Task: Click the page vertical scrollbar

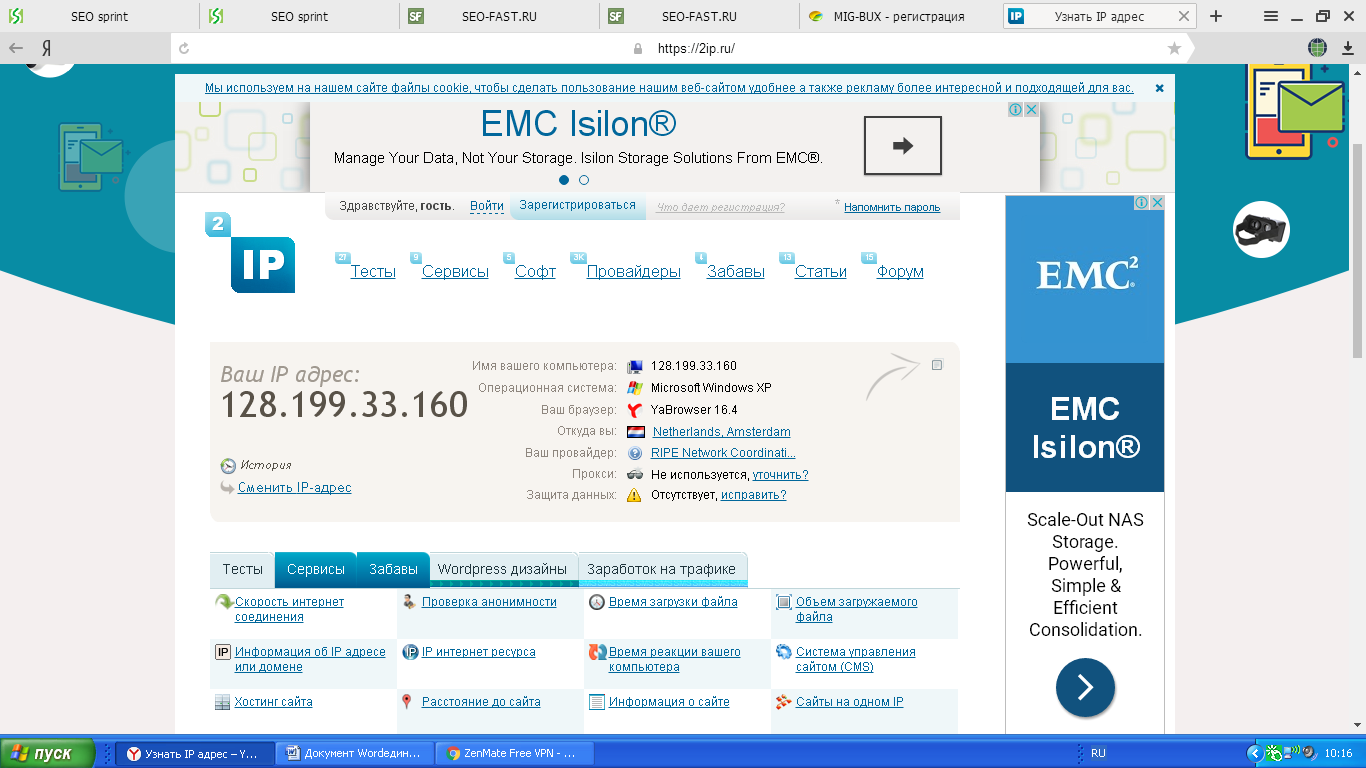Action: pyautogui.click(x=1358, y=250)
